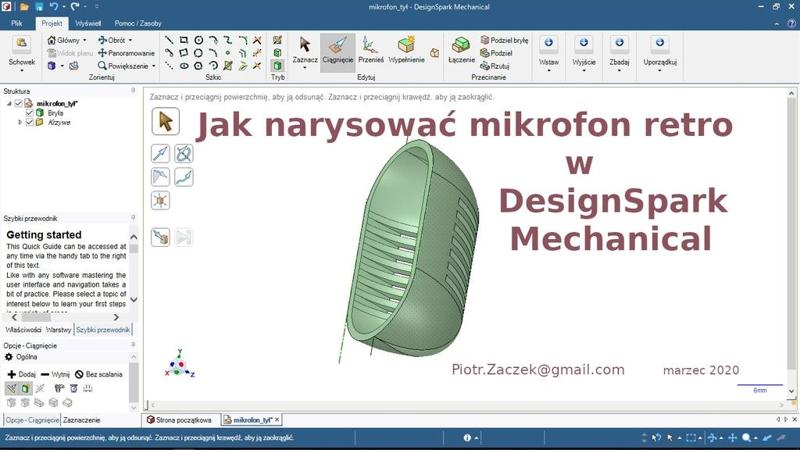Switch to the Warstwy panel tab

(x=58, y=330)
